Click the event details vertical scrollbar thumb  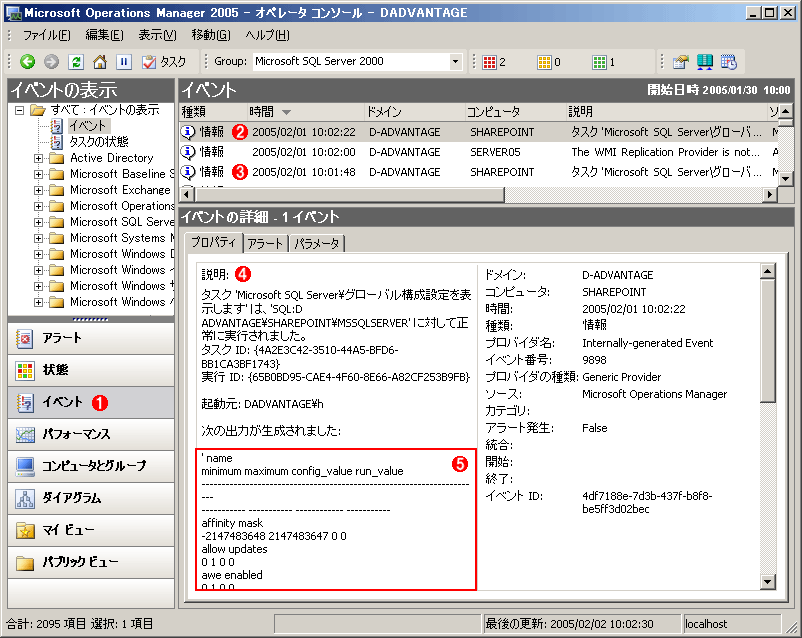coord(768,341)
